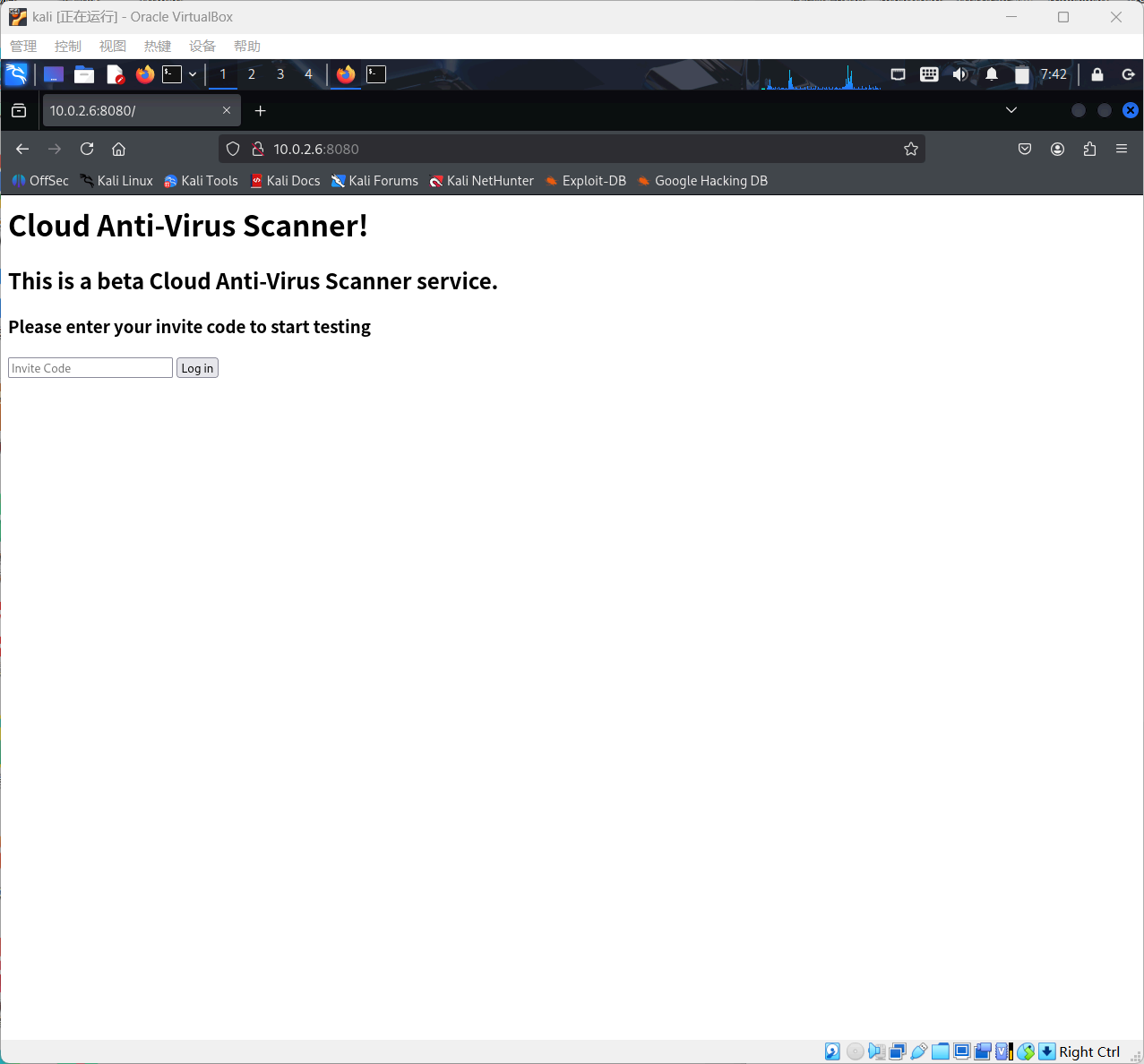Click the Invite Code input field
This screenshot has height=1064, width=1144.
90,368
